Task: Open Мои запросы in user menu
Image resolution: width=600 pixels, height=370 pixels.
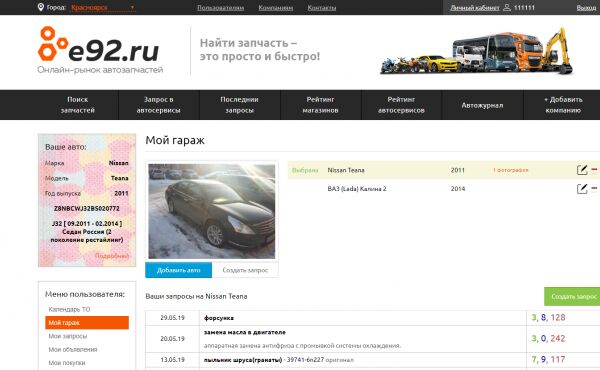Action: (x=68, y=336)
